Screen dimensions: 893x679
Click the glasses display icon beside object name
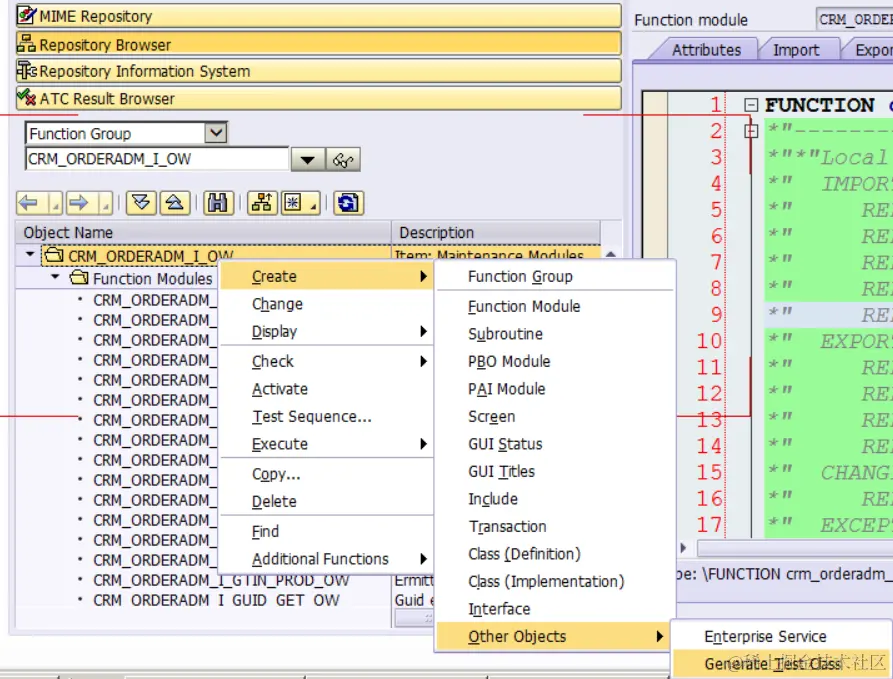click(x=343, y=160)
